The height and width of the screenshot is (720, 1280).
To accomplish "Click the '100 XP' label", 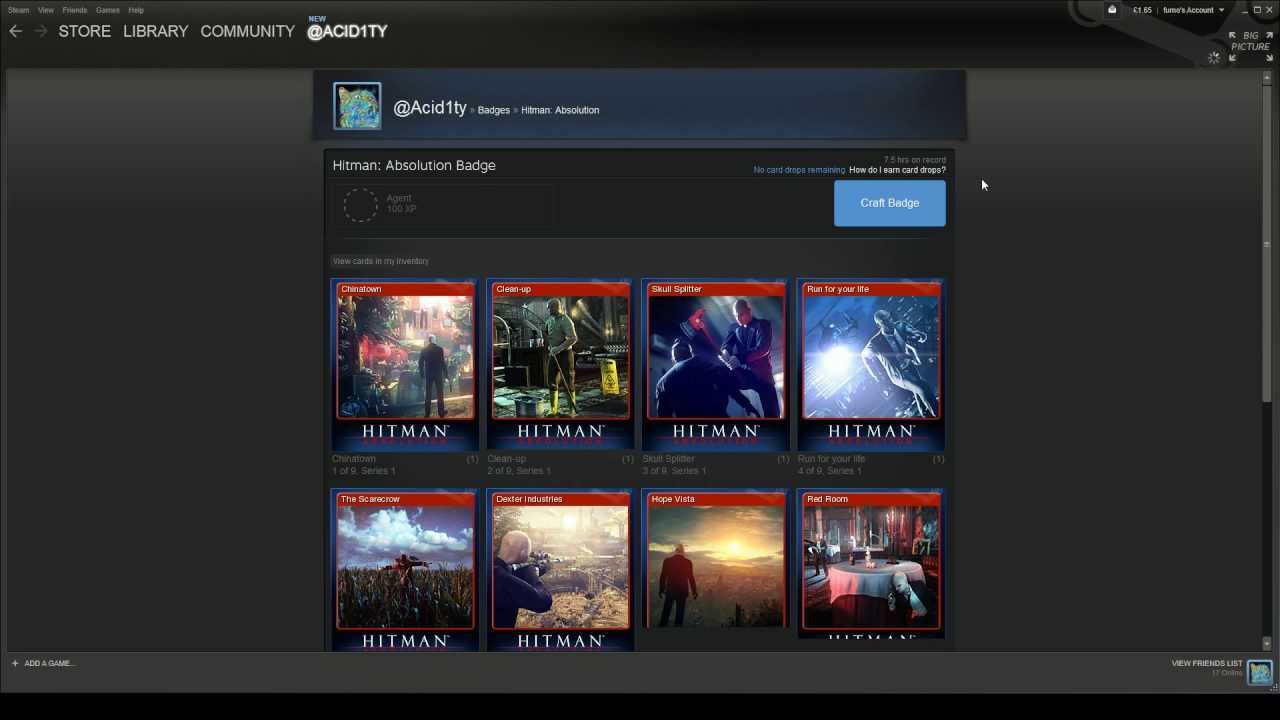I will [401, 209].
